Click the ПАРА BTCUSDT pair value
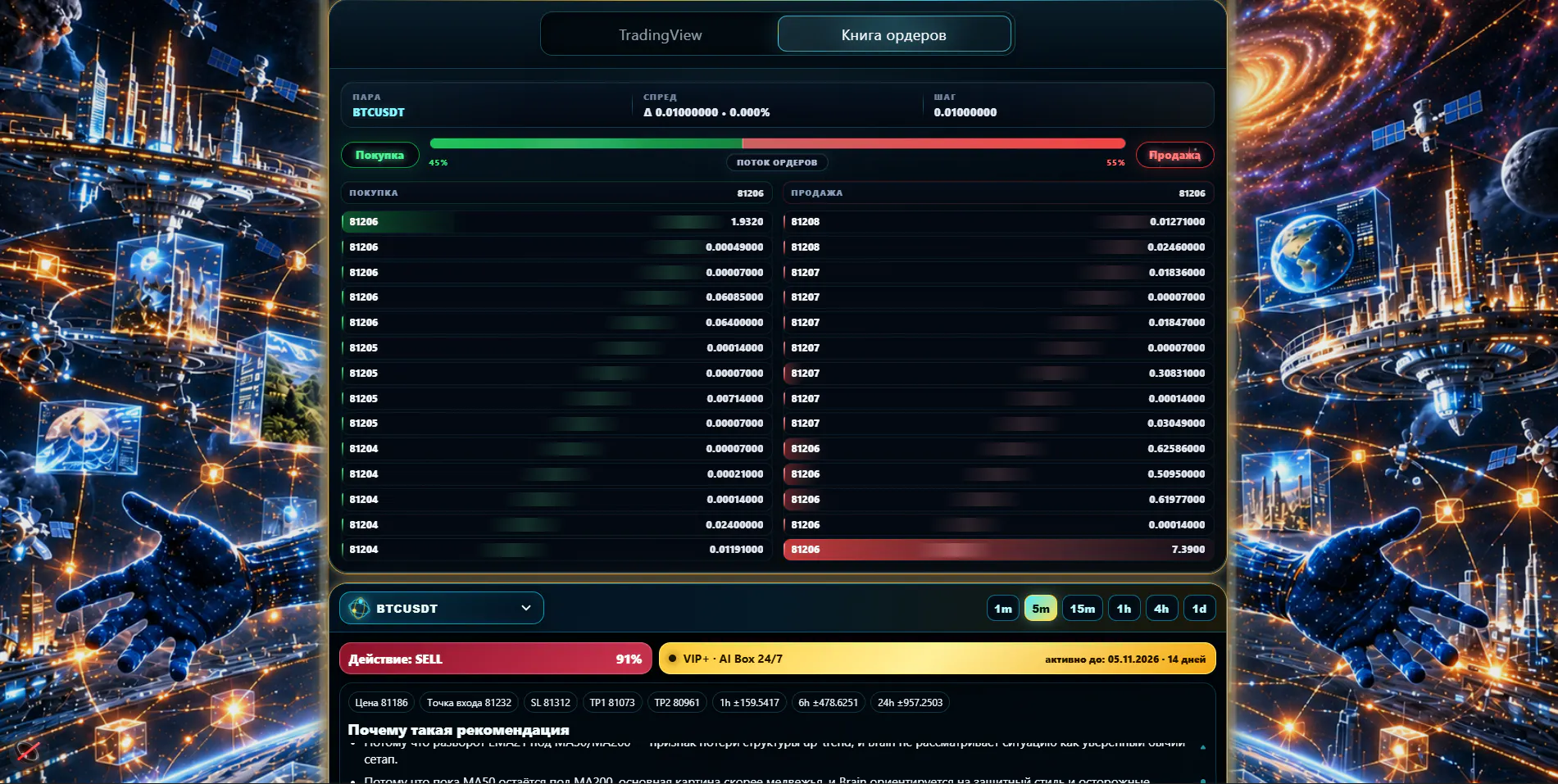Screen dimensions: 1558x784 (x=379, y=112)
